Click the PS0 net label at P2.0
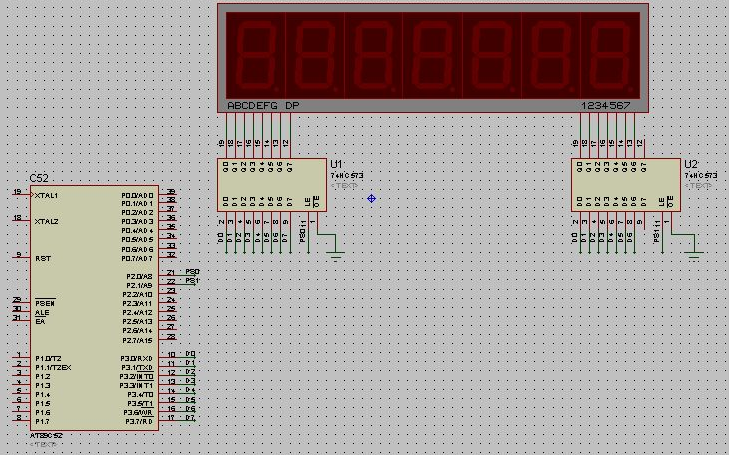The height and width of the screenshot is (455, 729). pos(192,271)
